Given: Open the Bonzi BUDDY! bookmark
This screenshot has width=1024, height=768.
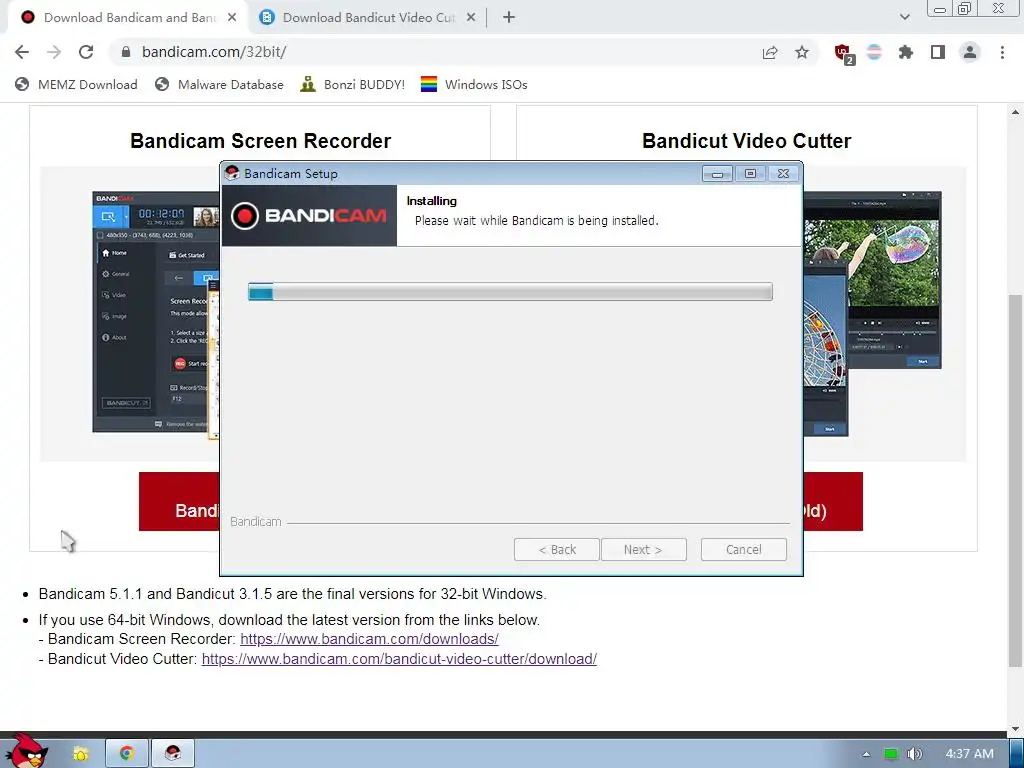Looking at the screenshot, I should 353,84.
